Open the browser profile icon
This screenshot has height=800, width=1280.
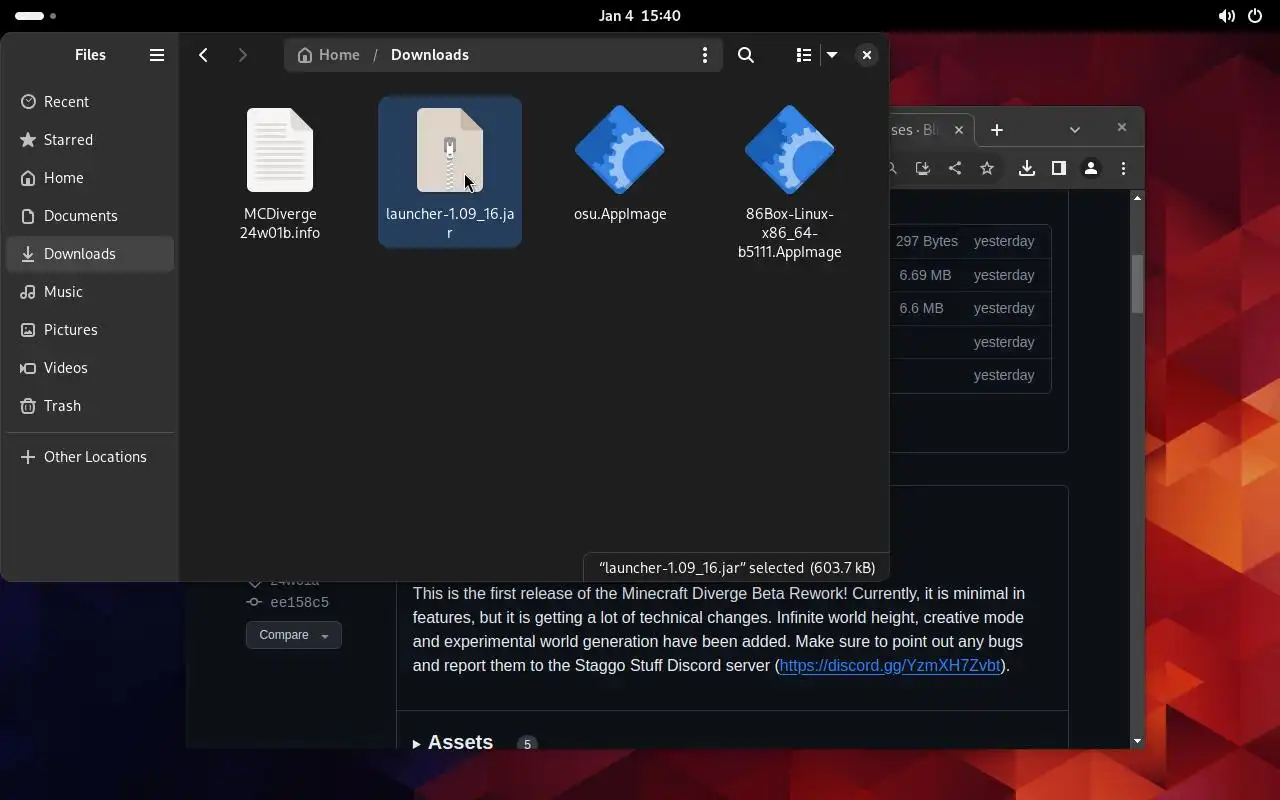1091,169
